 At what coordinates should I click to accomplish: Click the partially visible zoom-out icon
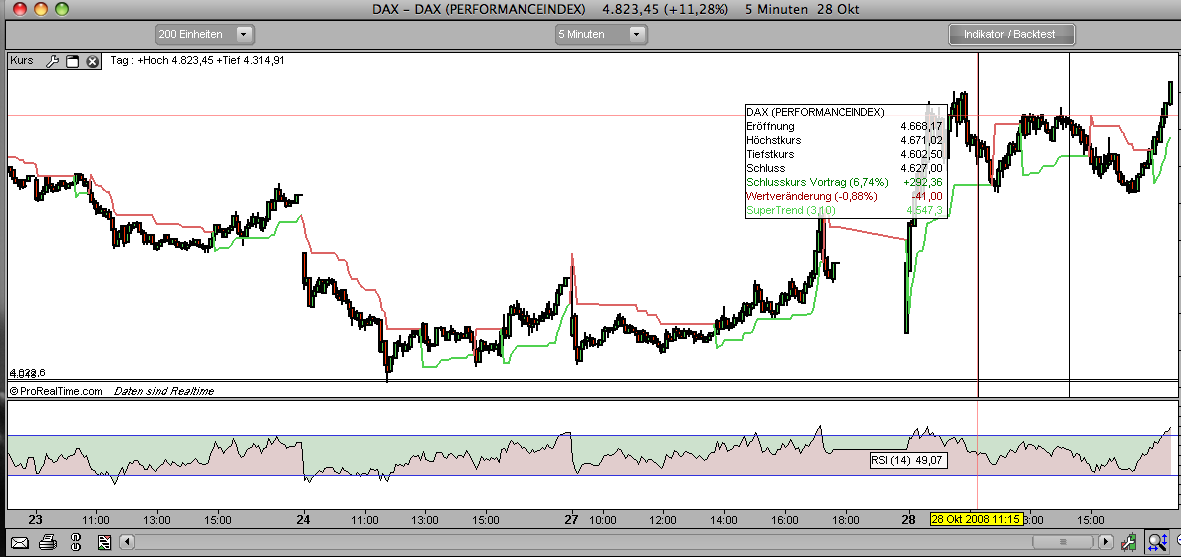[x=1176, y=541]
